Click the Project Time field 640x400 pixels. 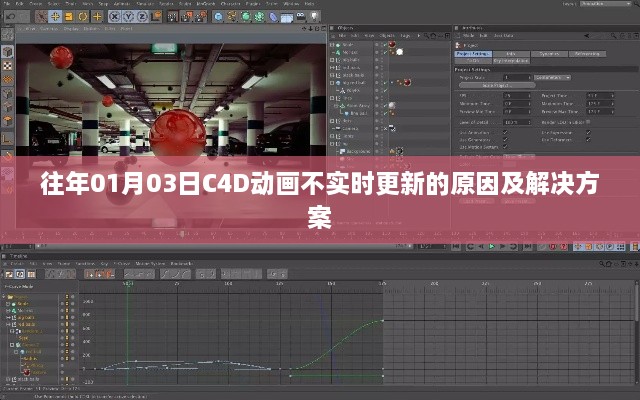pyautogui.click(x=600, y=96)
